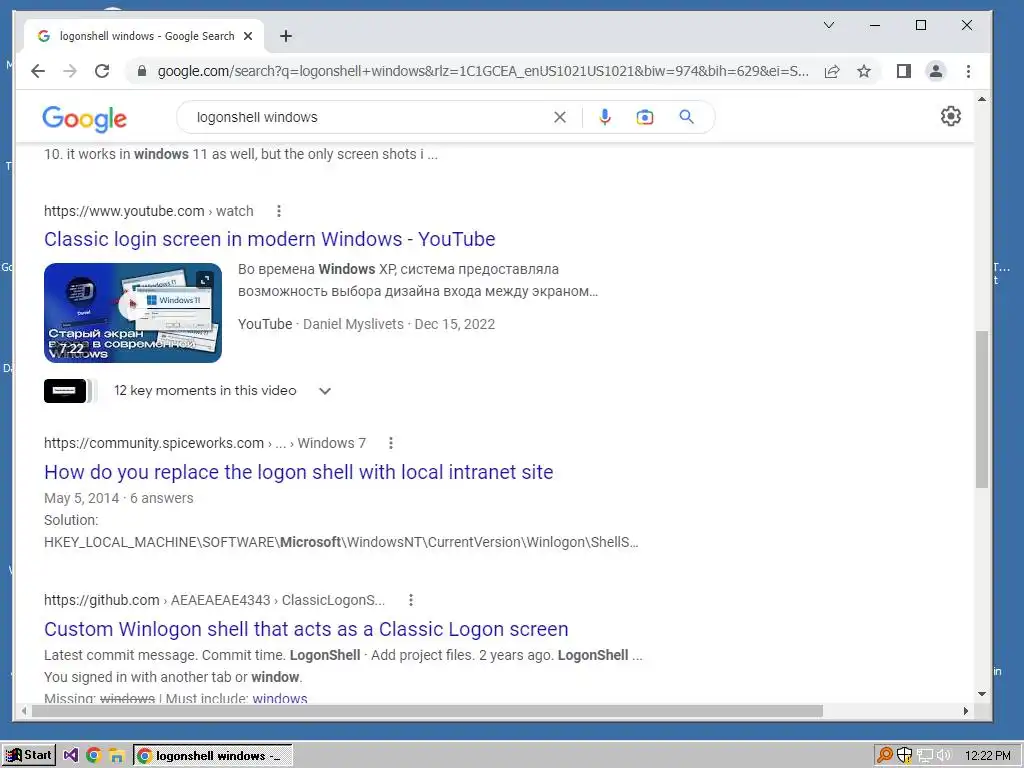Open How do you replace the logon shell link
Image resolution: width=1024 pixels, height=768 pixels.
point(298,472)
